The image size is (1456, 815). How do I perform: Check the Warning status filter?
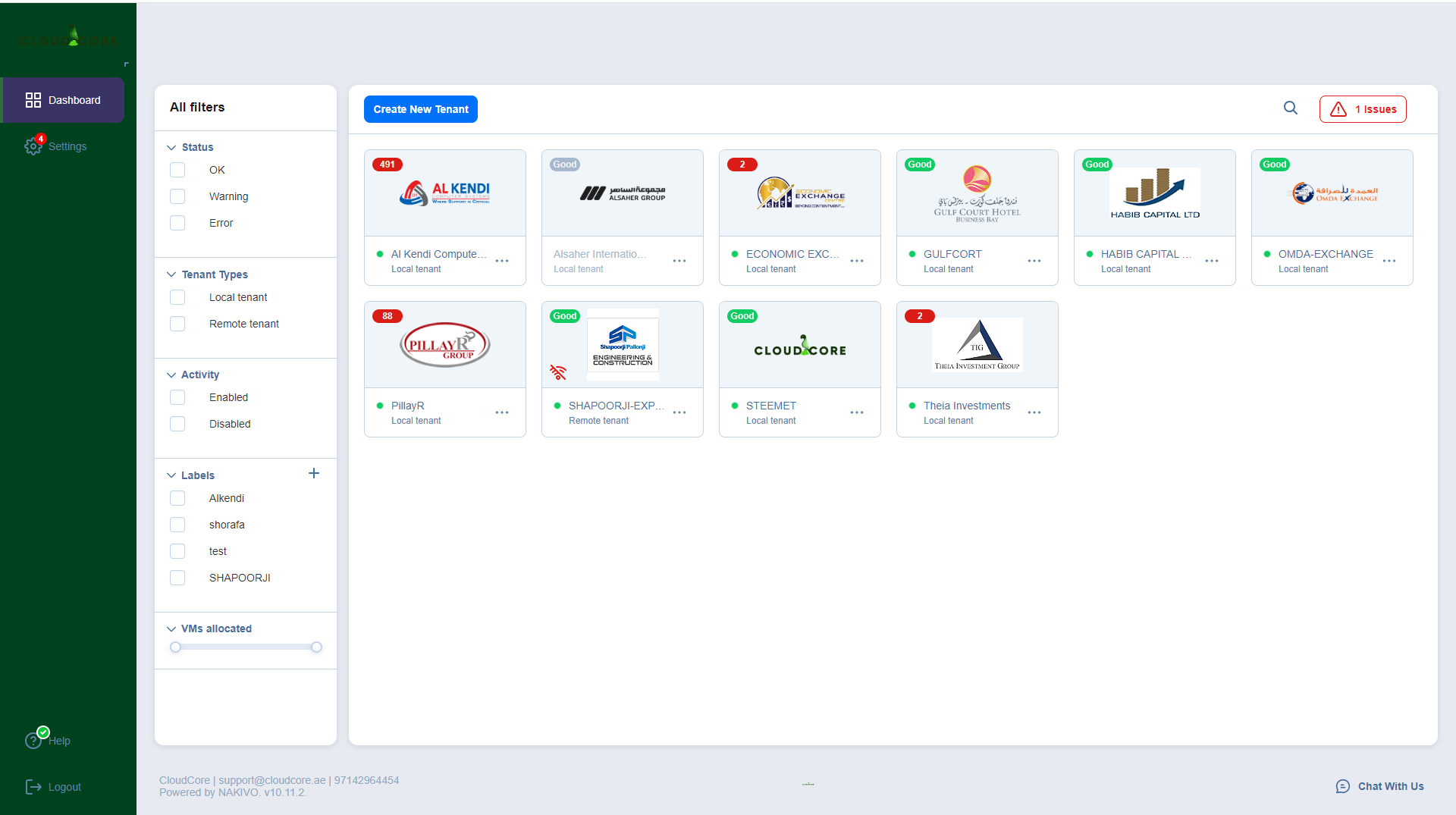pos(177,196)
